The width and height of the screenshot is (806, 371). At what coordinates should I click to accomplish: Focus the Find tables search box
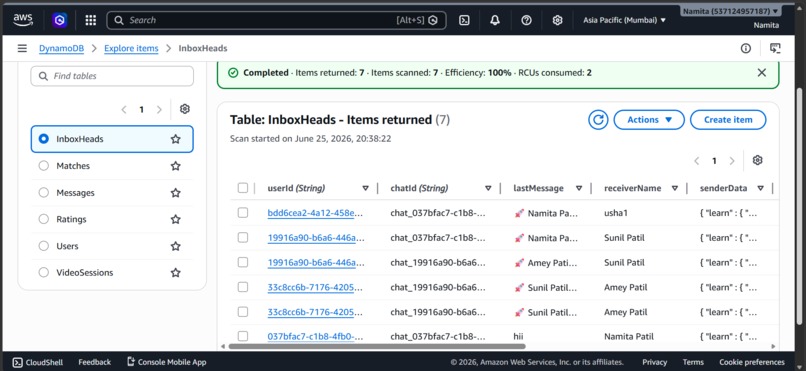coord(112,76)
